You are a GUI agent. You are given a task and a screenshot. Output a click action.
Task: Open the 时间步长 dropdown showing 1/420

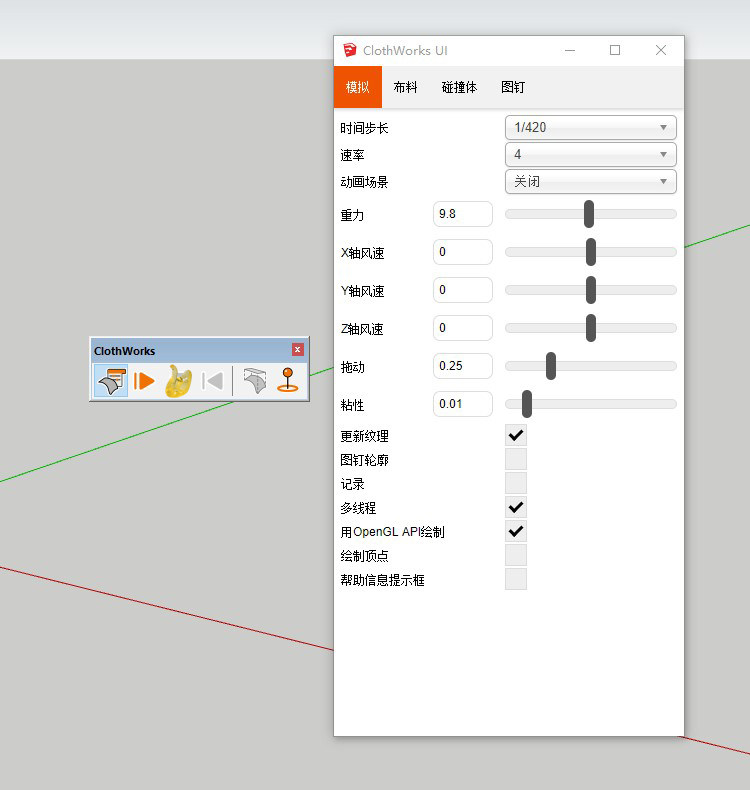[590, 127]
